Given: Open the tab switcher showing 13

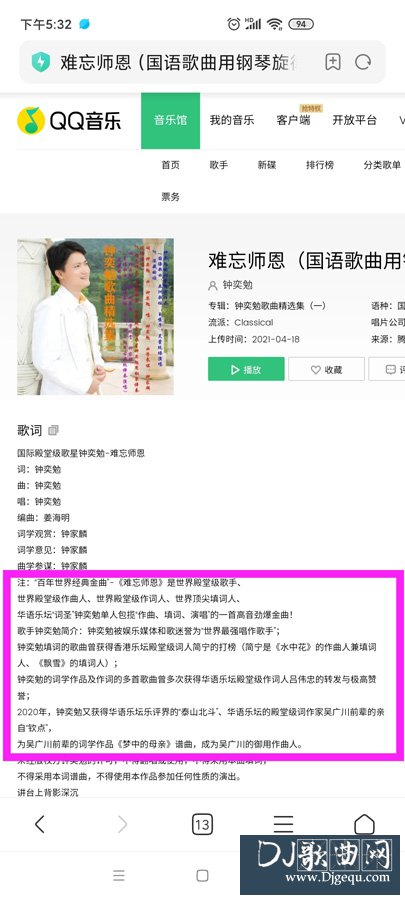Looking at the screenshot, I should [x=202, y=825].
